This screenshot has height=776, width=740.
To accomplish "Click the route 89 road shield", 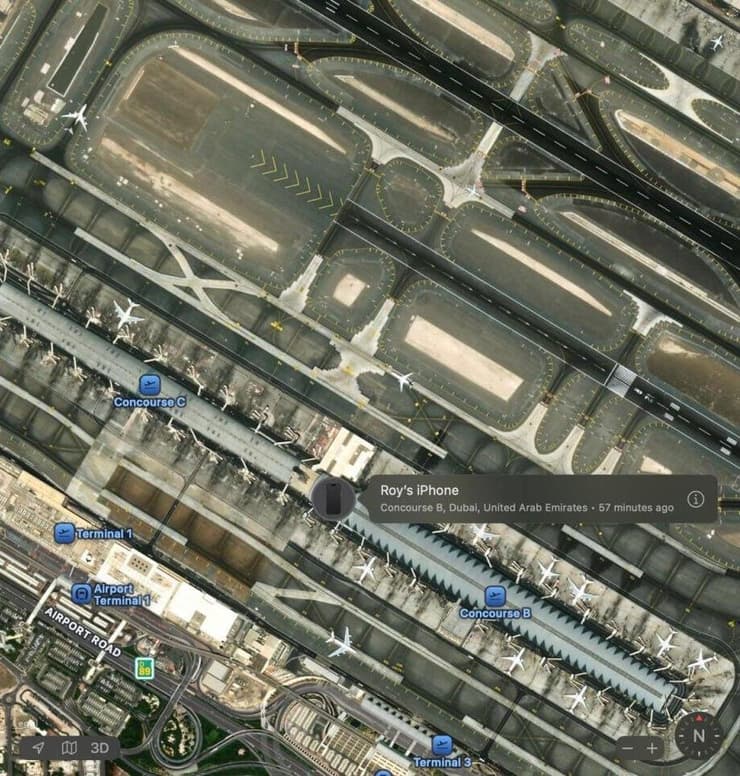I will [x=144, y=668].
